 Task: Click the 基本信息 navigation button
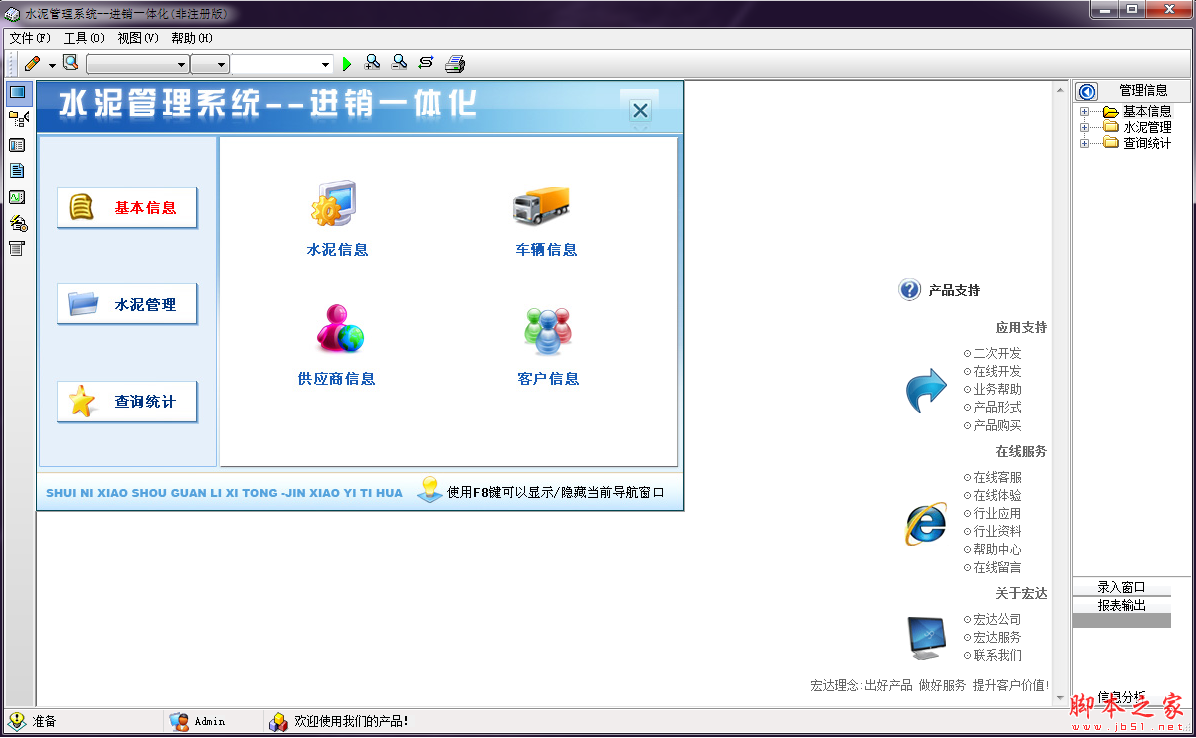[127, 208]
